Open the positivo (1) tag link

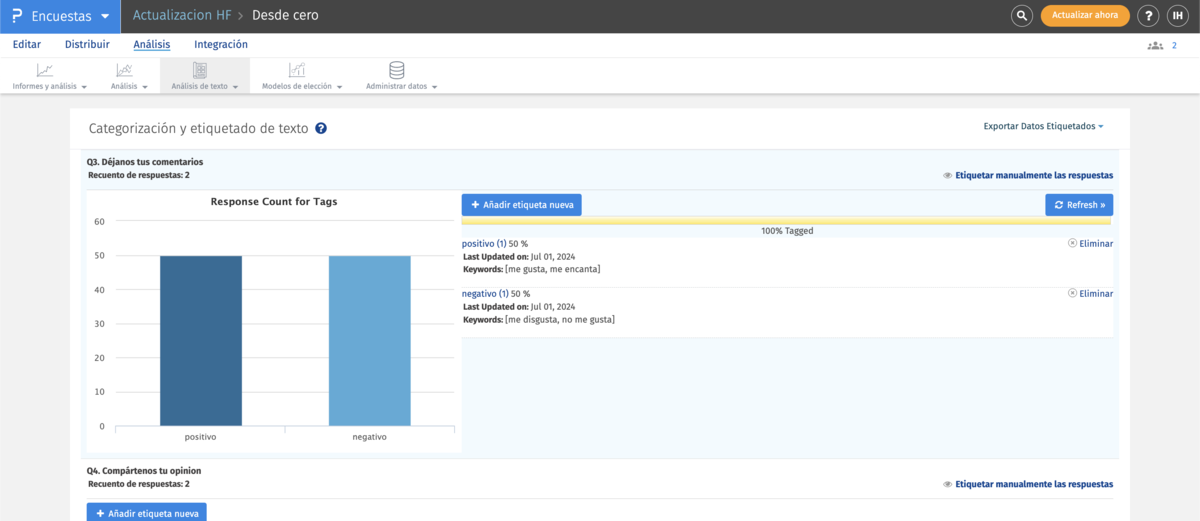[484, 244]
